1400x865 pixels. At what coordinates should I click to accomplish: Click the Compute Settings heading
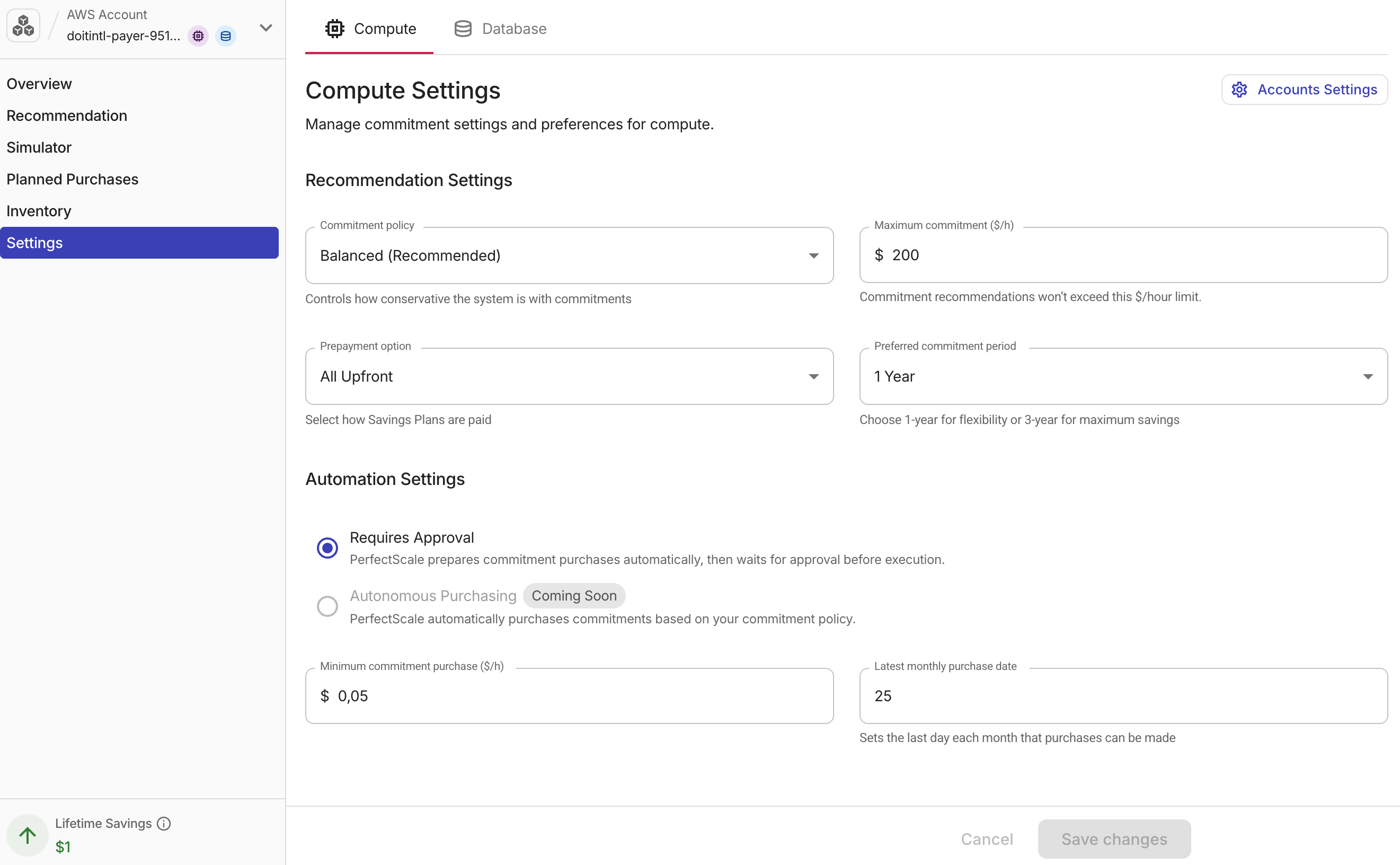tap(403, 91)
